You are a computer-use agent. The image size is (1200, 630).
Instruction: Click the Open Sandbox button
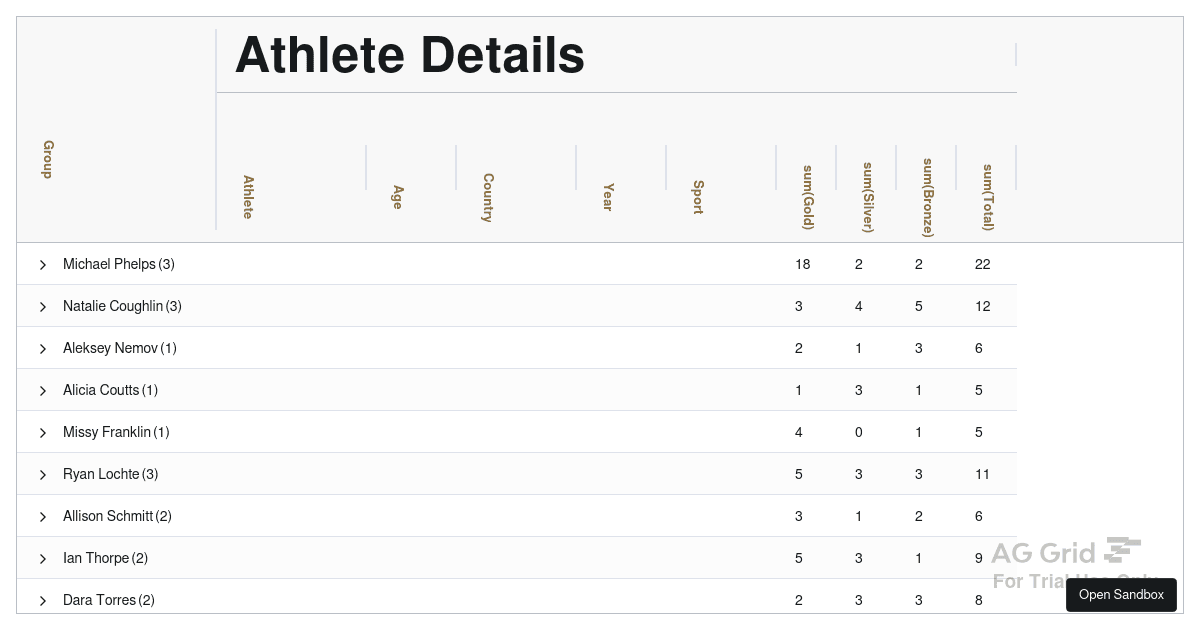point(1121,595)
